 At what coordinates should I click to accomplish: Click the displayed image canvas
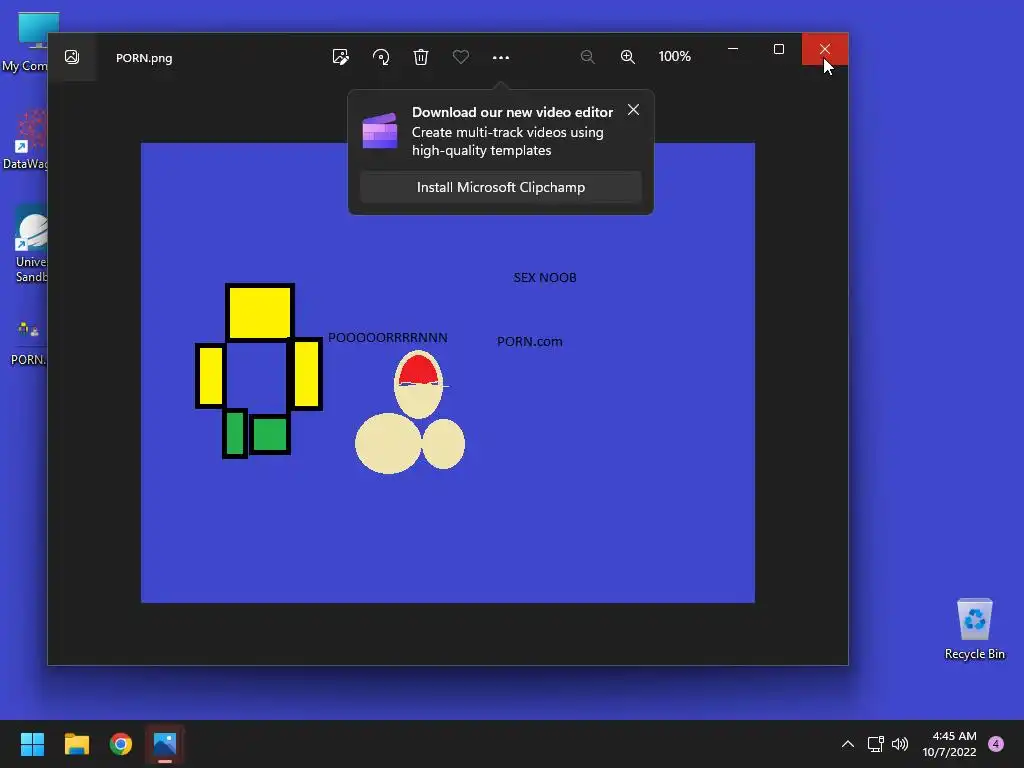coord(448,372)
